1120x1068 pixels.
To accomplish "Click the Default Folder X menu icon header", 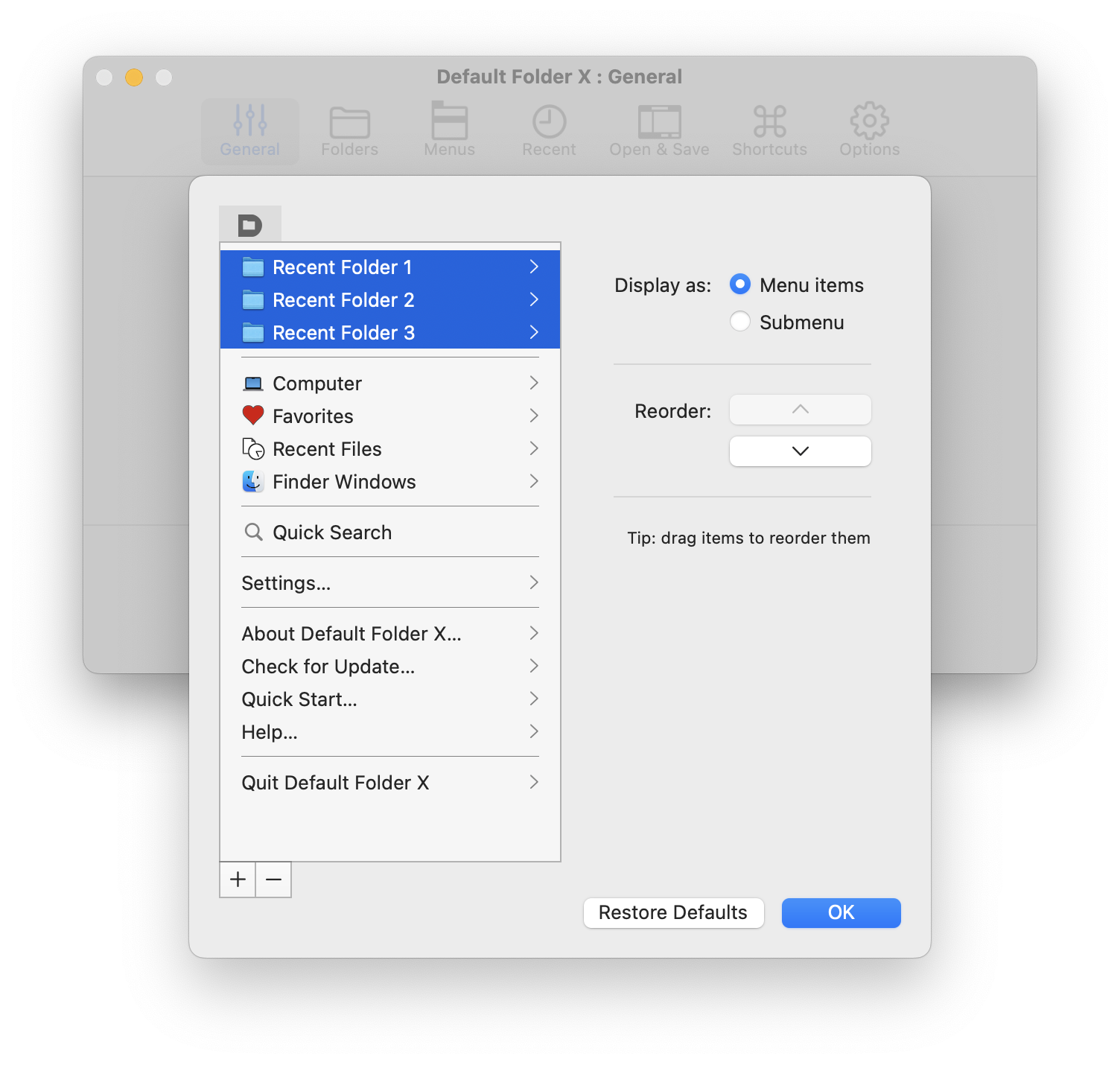I will click(x=250, y=224).
